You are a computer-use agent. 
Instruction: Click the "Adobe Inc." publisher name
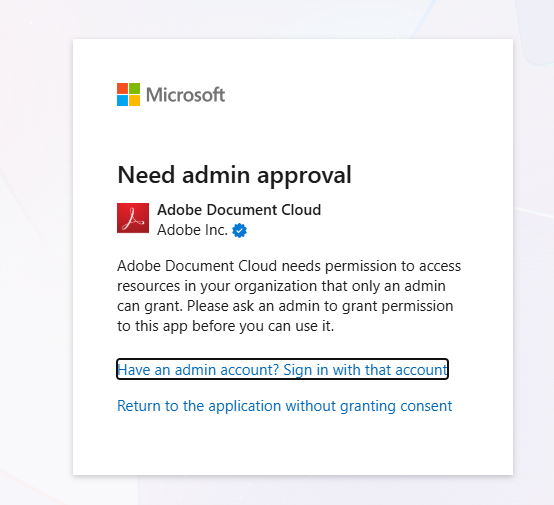pyautogui.click(x=193, y=230)
